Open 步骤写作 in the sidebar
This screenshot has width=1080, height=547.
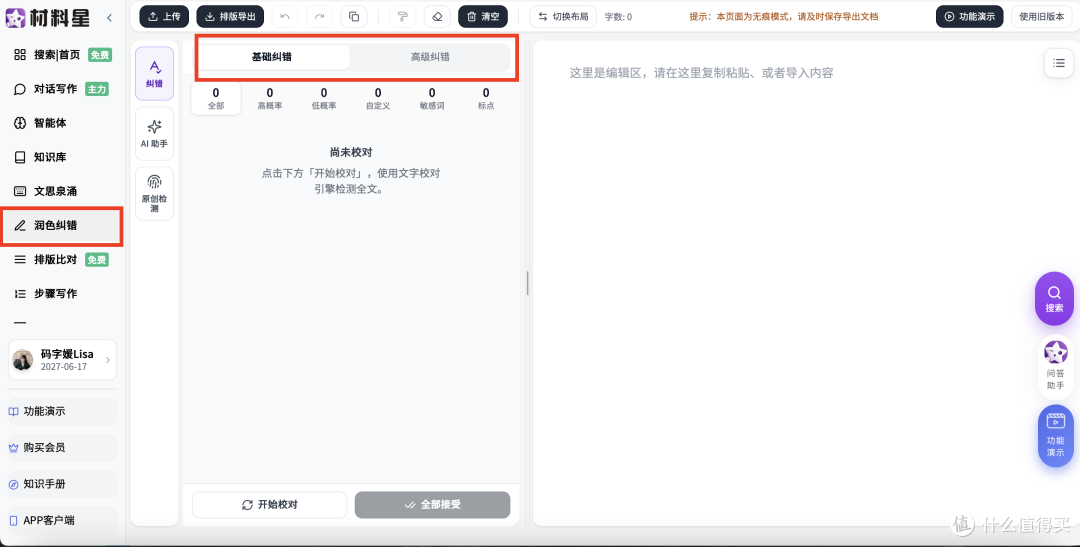pyautogui.click(x=62, y=293)
